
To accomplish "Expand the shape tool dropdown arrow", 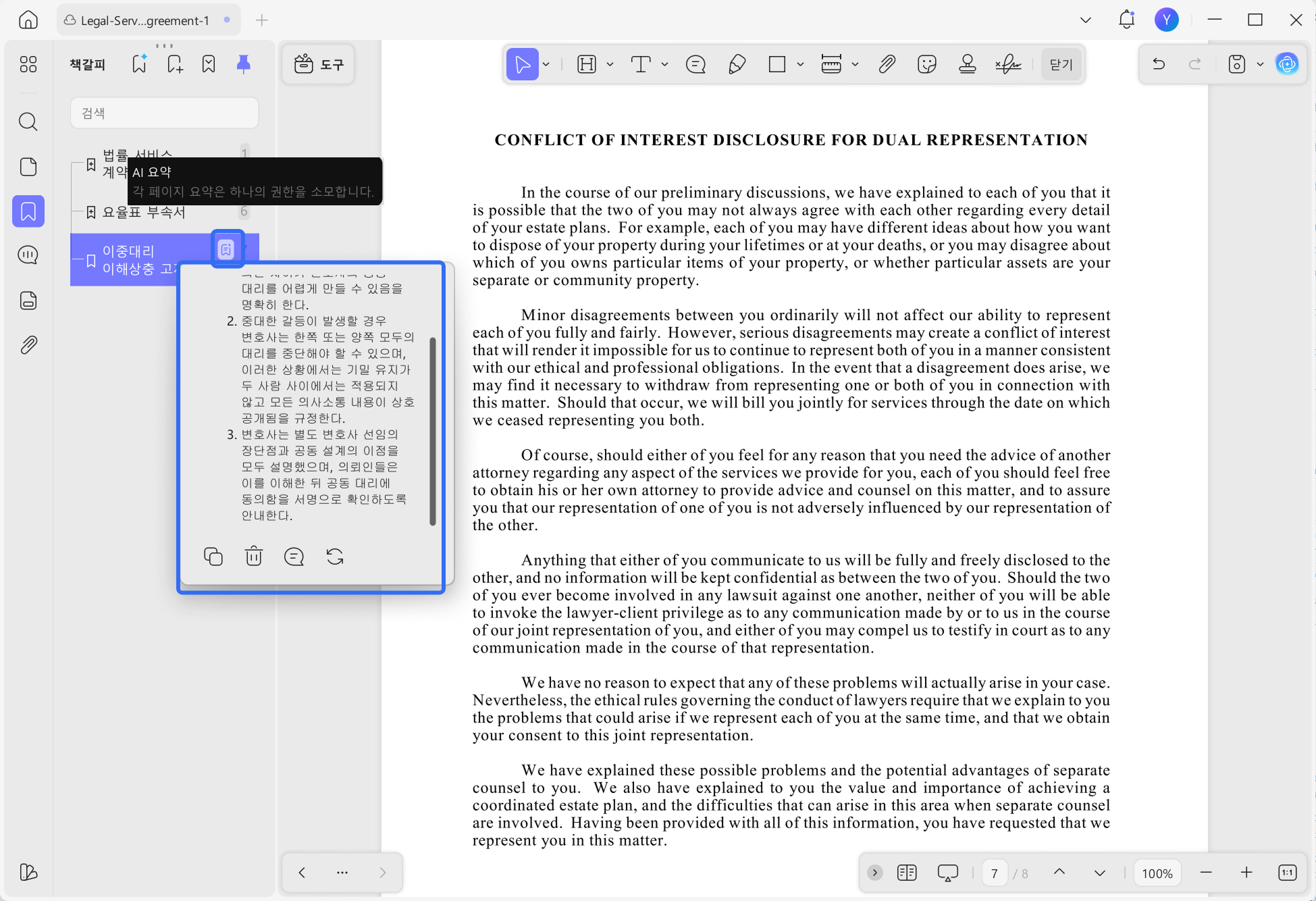I will (x=801, y=63).
